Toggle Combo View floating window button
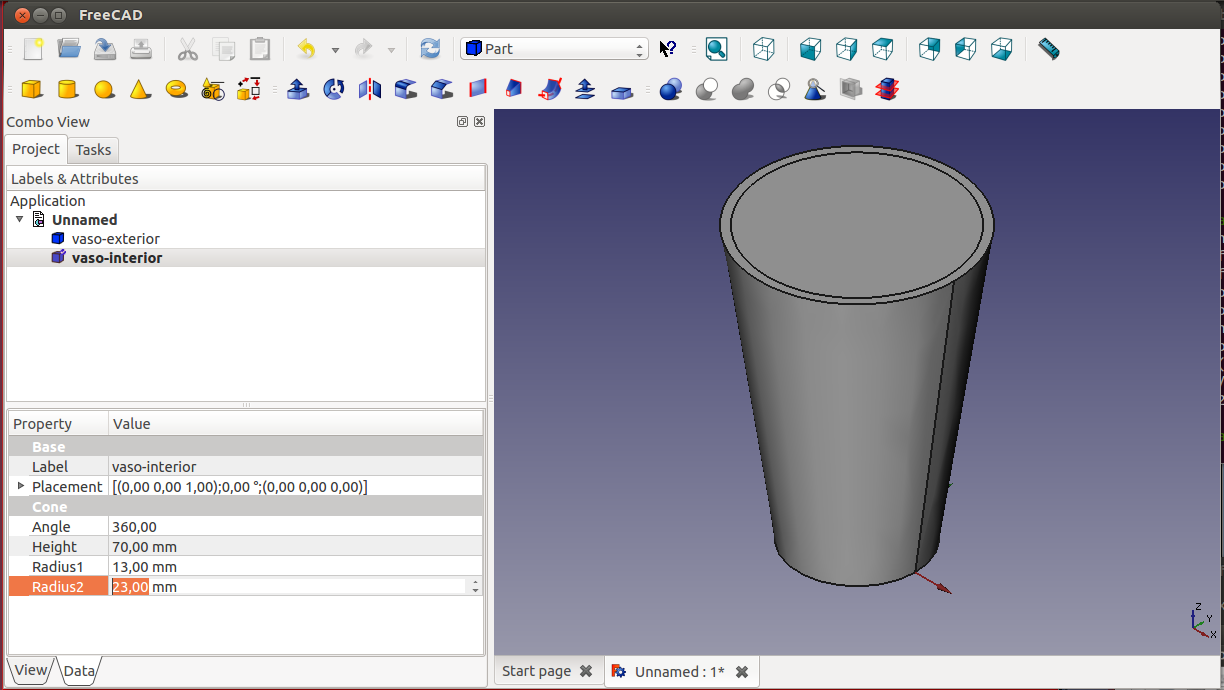1224x690 pixels. coord(462,121)
